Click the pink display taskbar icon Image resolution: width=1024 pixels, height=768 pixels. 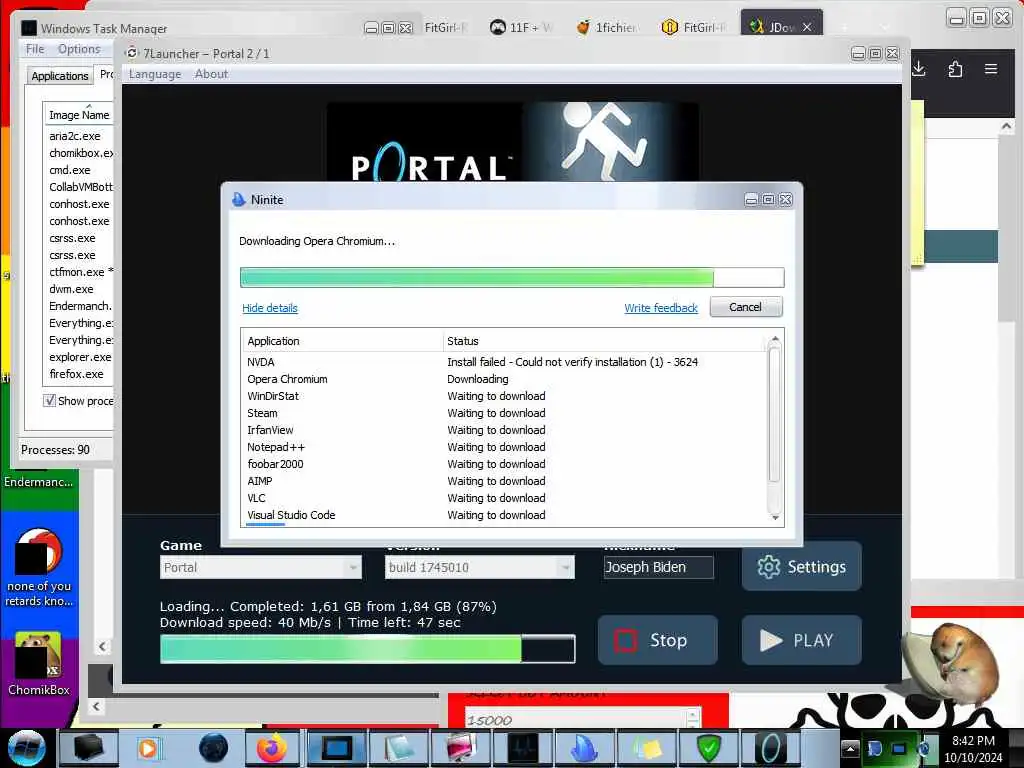(x=460, y=748)
